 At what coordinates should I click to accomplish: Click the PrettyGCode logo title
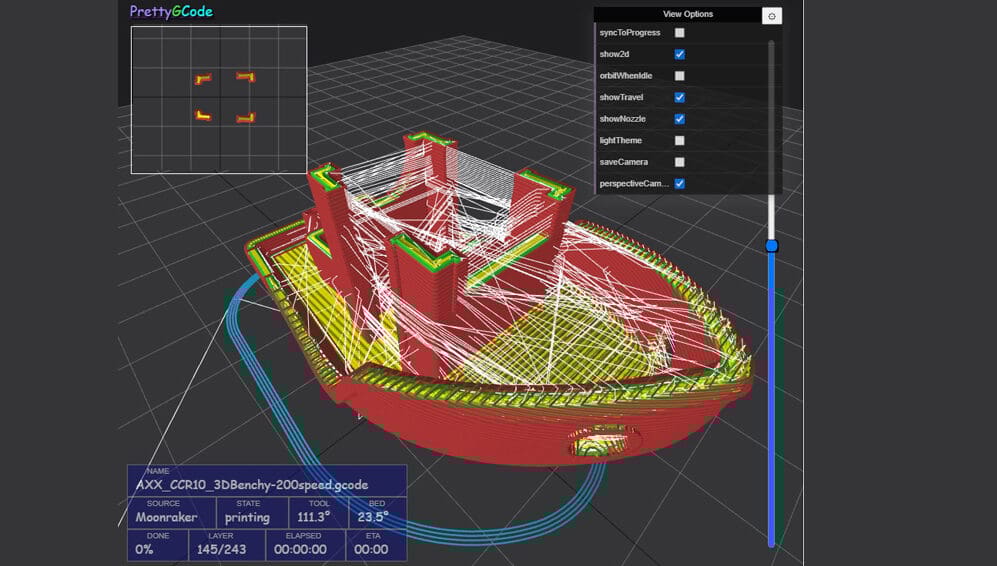coord(171,11)
